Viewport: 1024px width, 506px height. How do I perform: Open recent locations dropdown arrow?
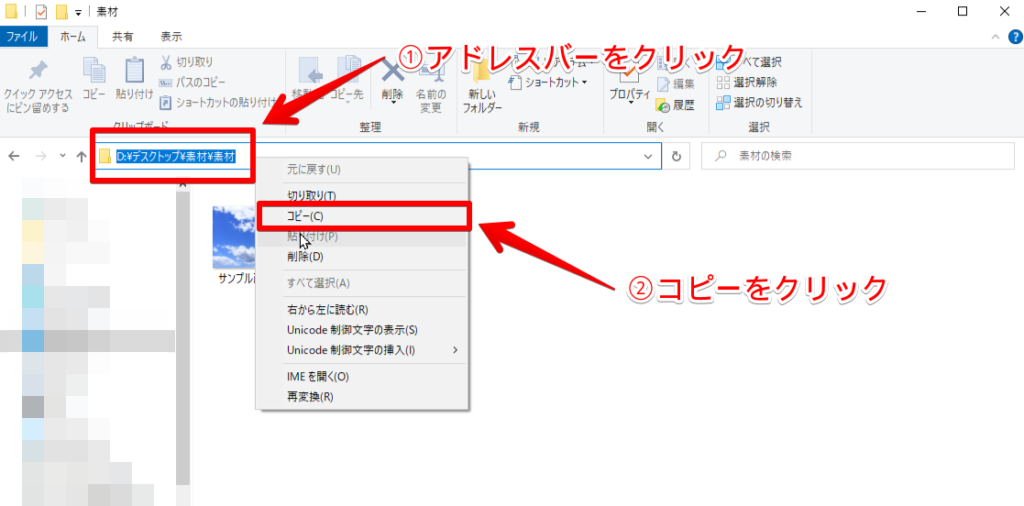pyautogui.click(x=63, y=157)
